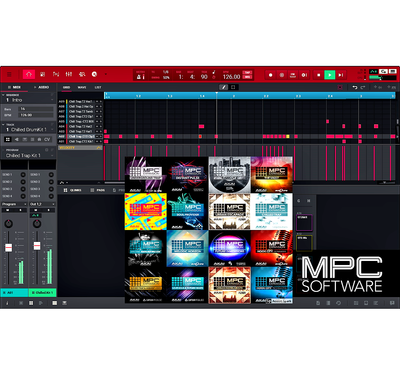Select the LIST view tab
This screenshot has width=400, height=375.
(x=98, y=87)
